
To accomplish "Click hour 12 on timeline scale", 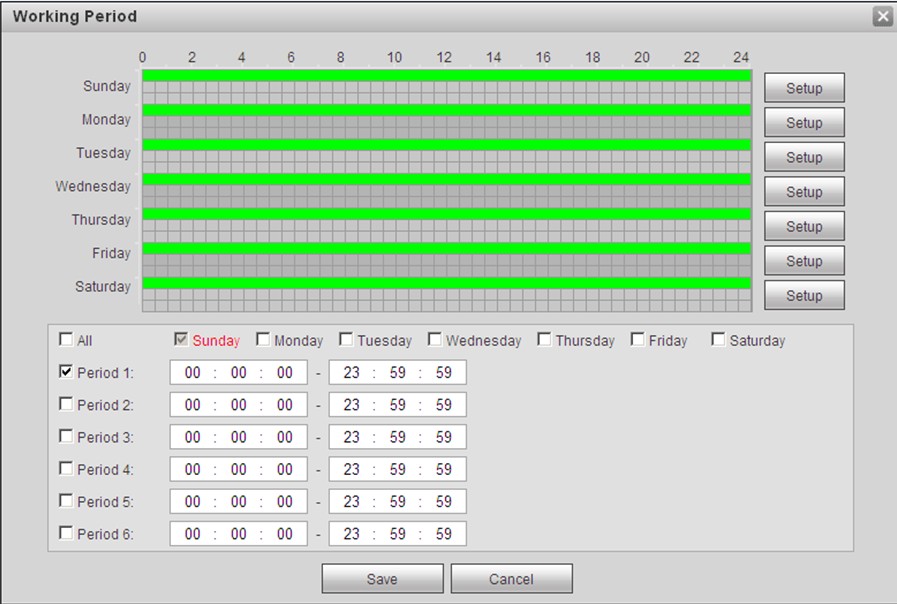I will click(x=444, y=57).
